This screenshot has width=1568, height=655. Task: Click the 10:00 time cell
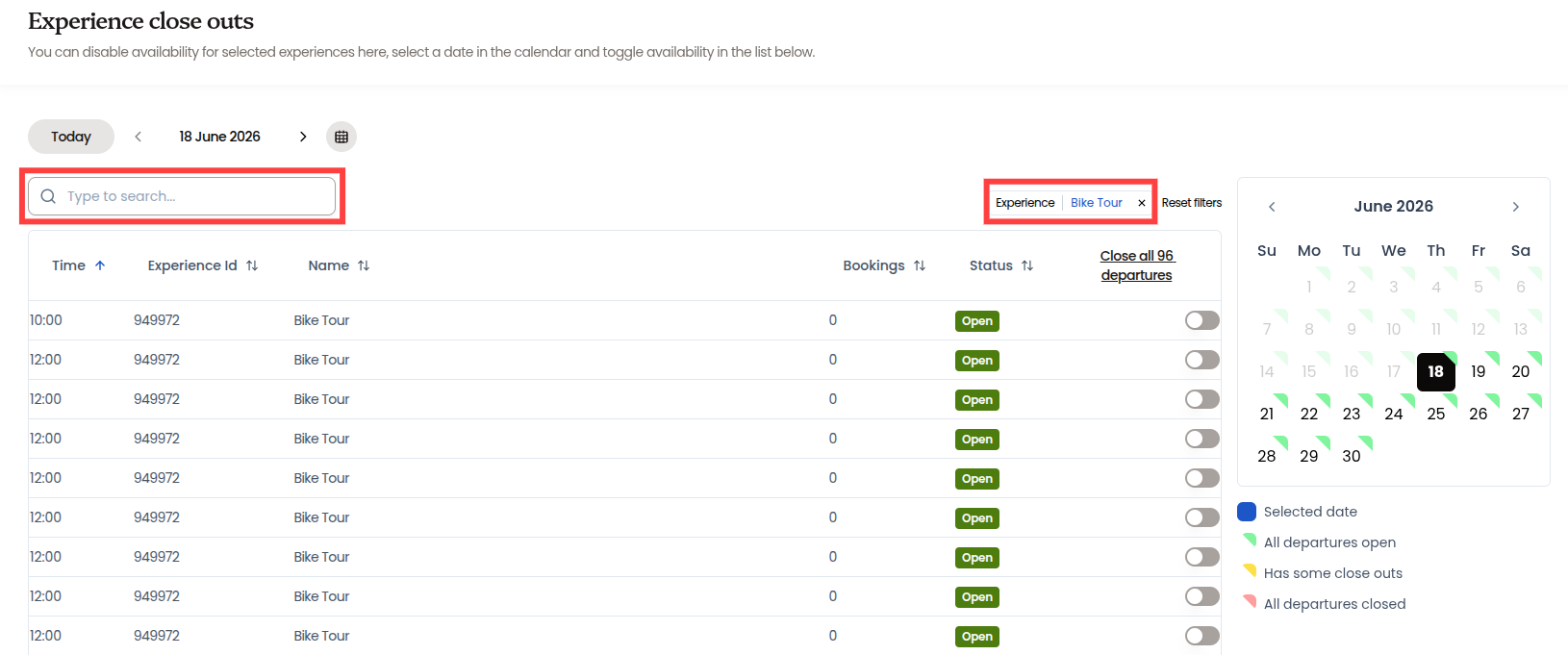[x=46, y=320]
